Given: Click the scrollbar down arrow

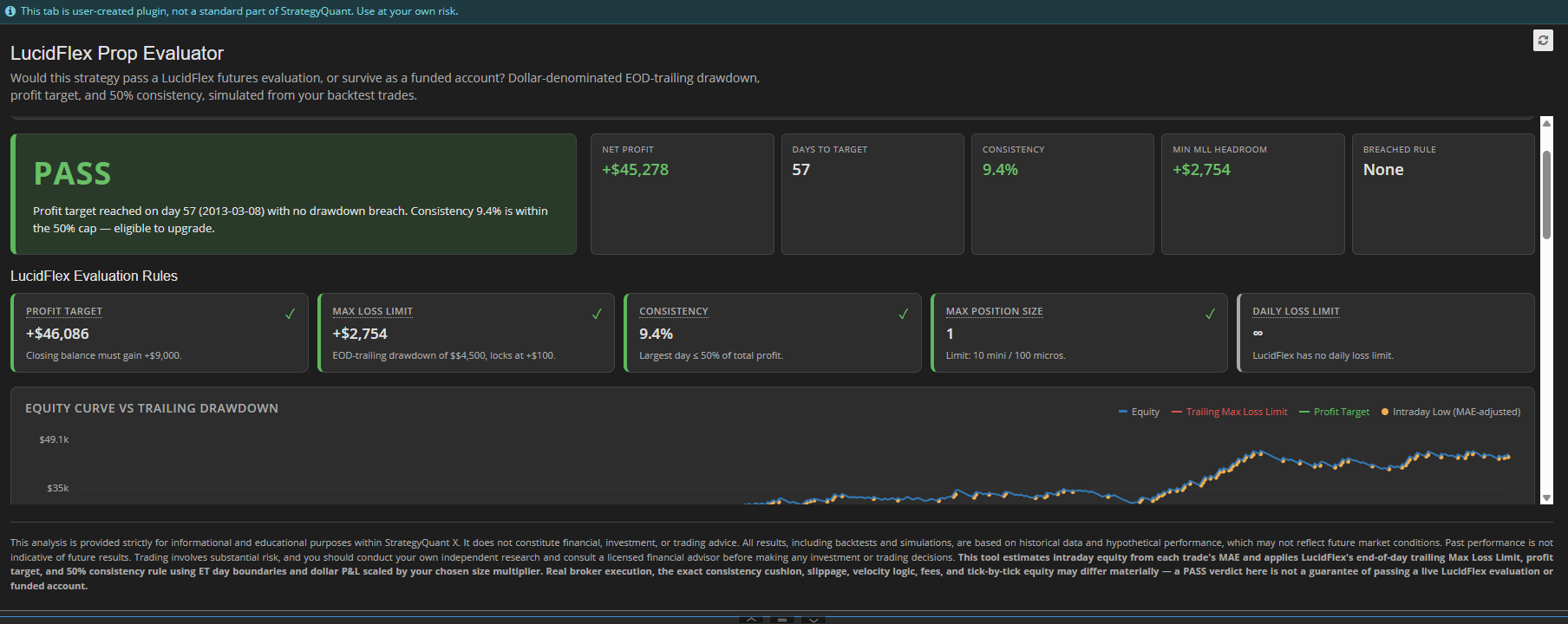Looking at the screenshot, I should coord(1546,497).
